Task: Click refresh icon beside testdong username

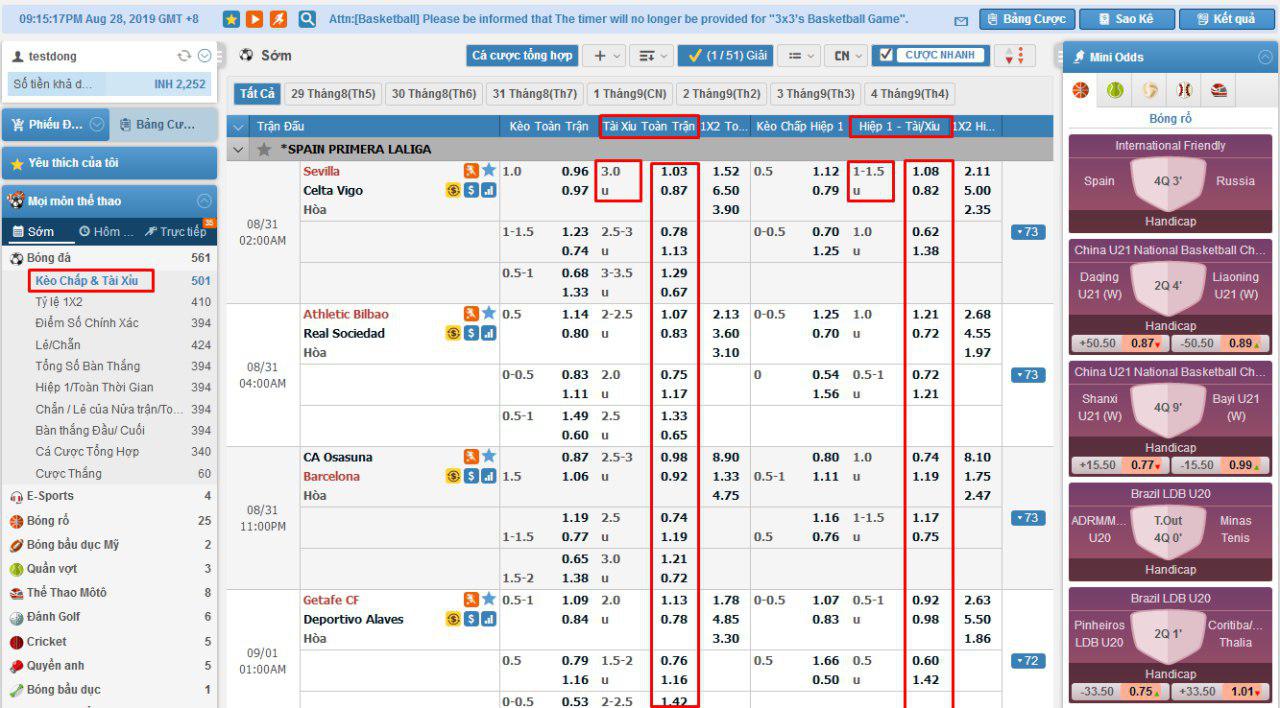Action: (x=184, y=57)
